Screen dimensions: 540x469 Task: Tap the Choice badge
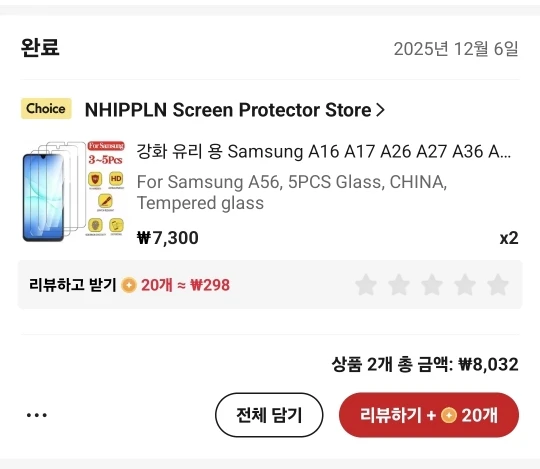(46, 109)
